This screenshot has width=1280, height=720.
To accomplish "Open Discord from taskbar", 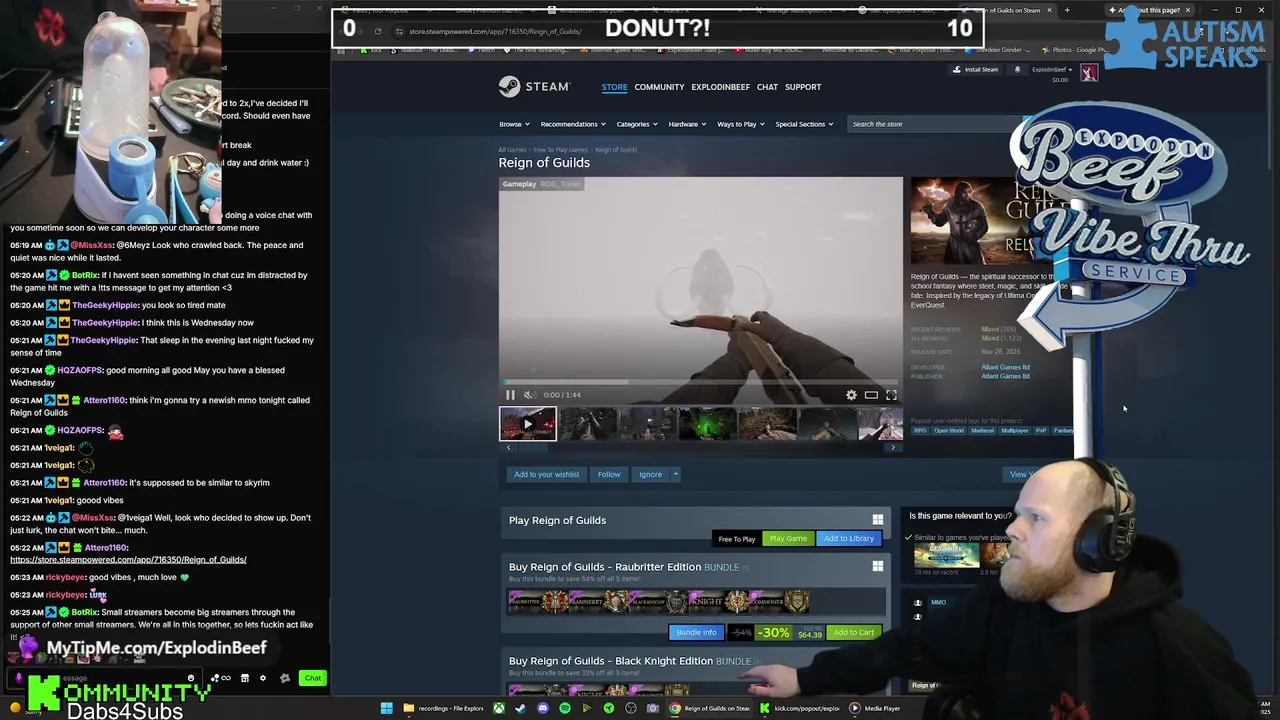I will (x=543, y=708).
